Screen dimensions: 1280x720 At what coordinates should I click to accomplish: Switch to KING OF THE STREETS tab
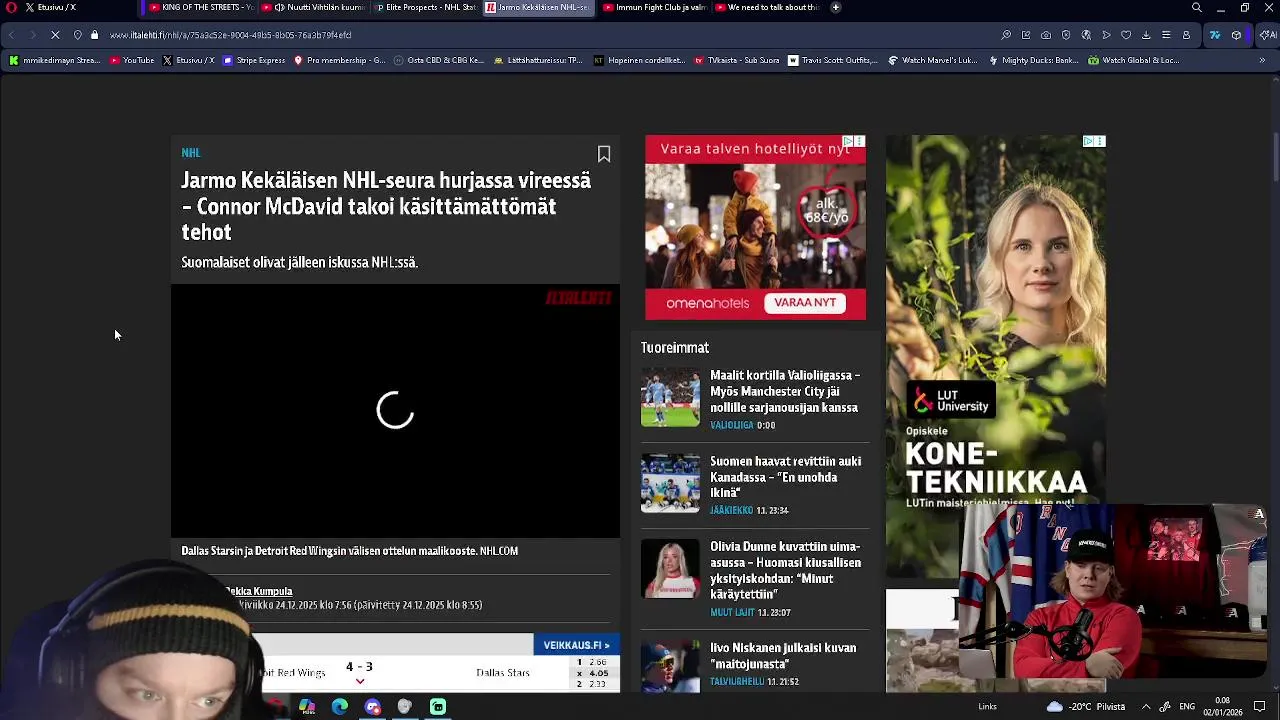pyautogui.click(x=199, y=7)
